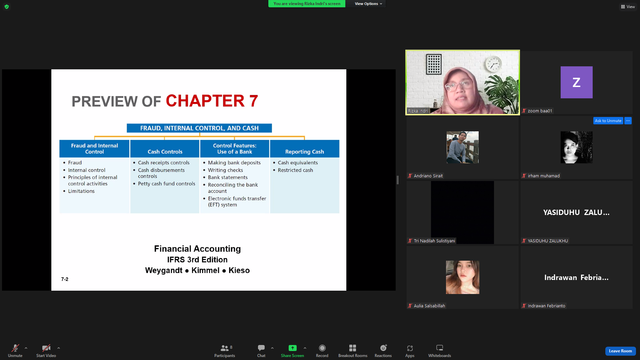
Task: Open the Participants panel
Action: (x=224, y=350)
